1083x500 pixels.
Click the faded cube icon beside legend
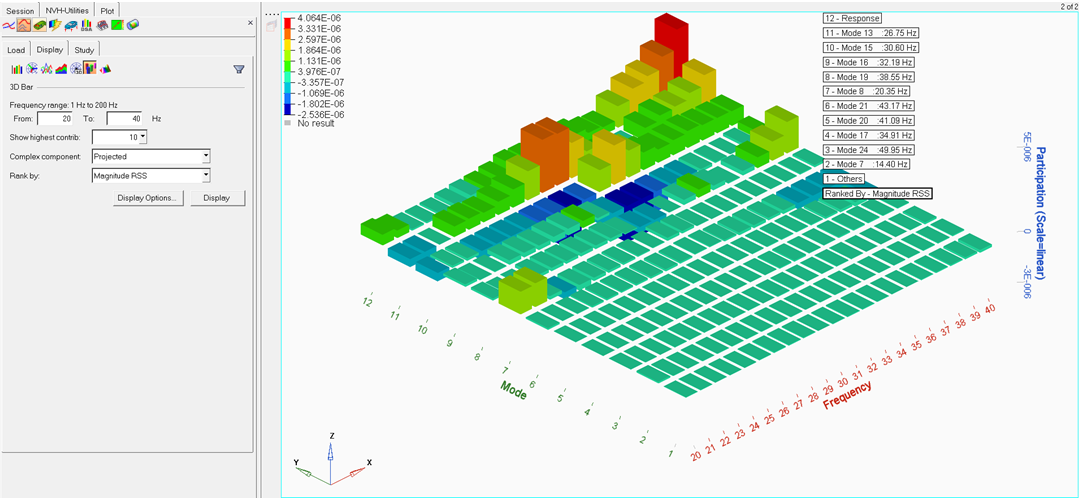272,26
